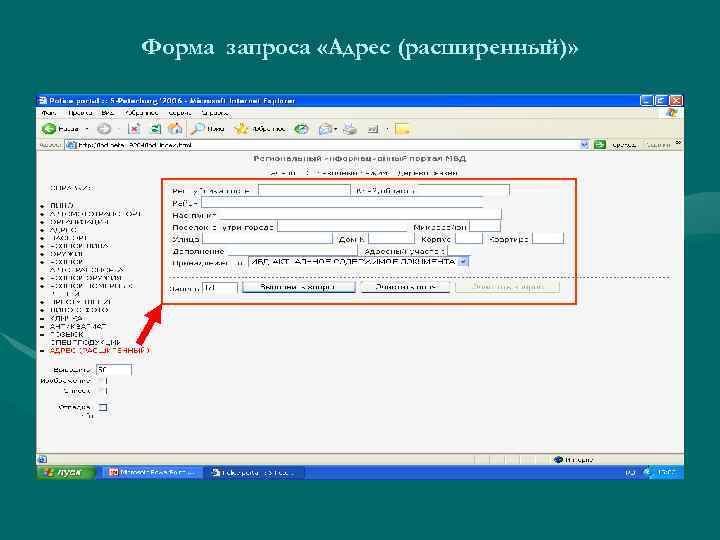
Task: Click the 'Выполнить запрос' button
Action: pyautogui.click(x=298, y=287)
